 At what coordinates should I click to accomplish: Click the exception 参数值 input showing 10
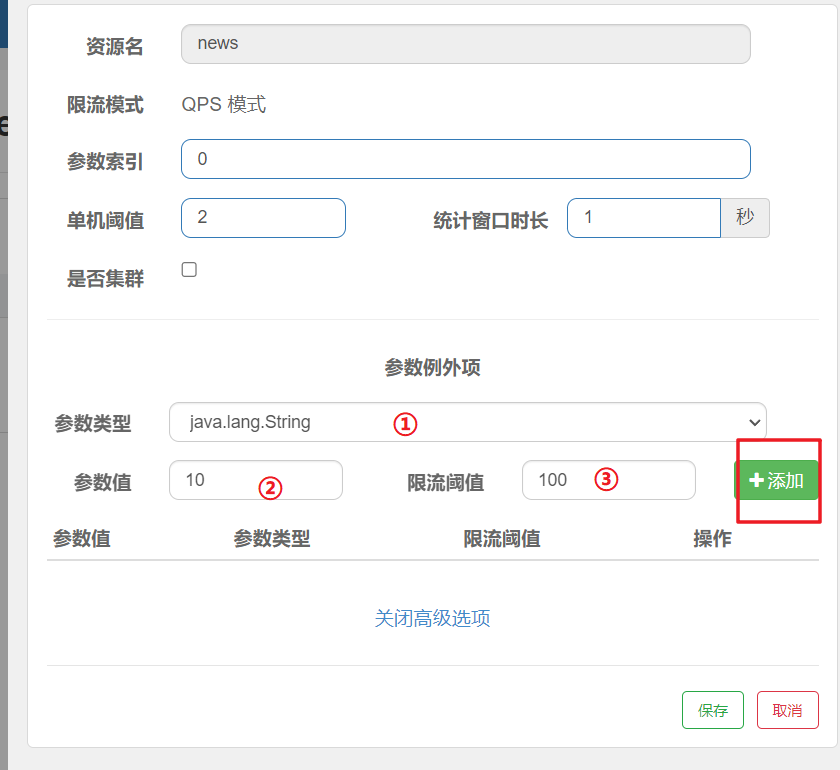(255, 480)
